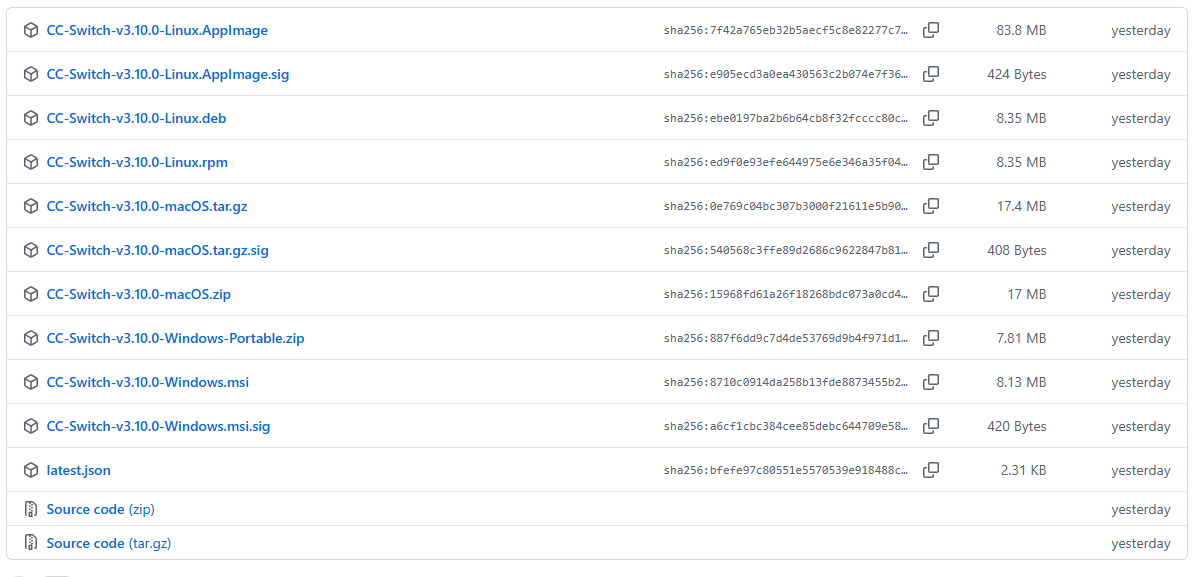1199x577 pixels.
Task: Copy checksum of macOS.tar.gz asset
Action: (930, 206)
